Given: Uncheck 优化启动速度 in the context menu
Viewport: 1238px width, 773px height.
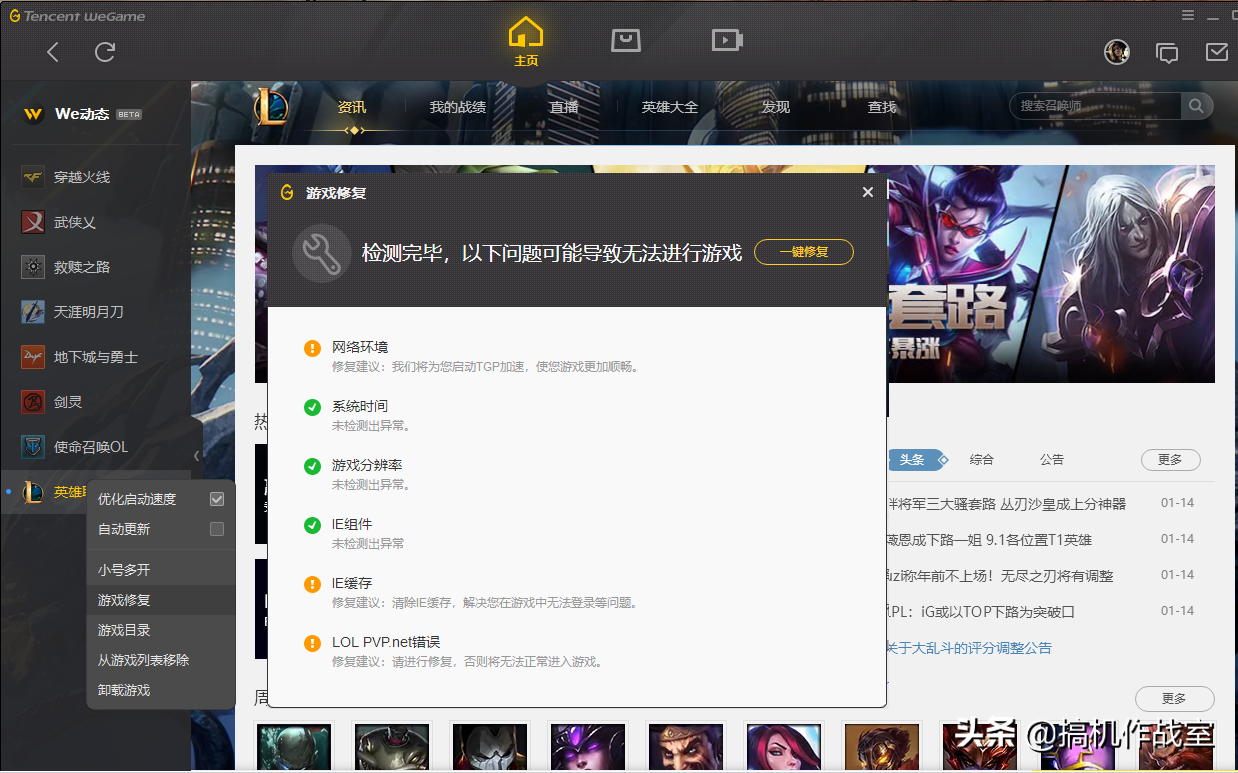Looking at the screenshot, I should point(216,498).
